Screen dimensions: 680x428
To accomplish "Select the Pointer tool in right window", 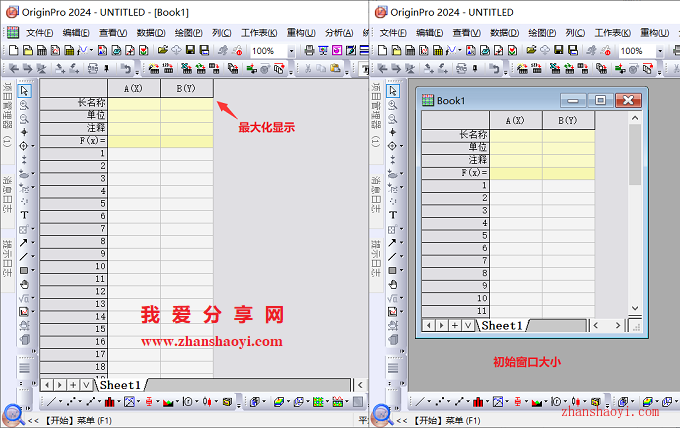I will (393, 91).
